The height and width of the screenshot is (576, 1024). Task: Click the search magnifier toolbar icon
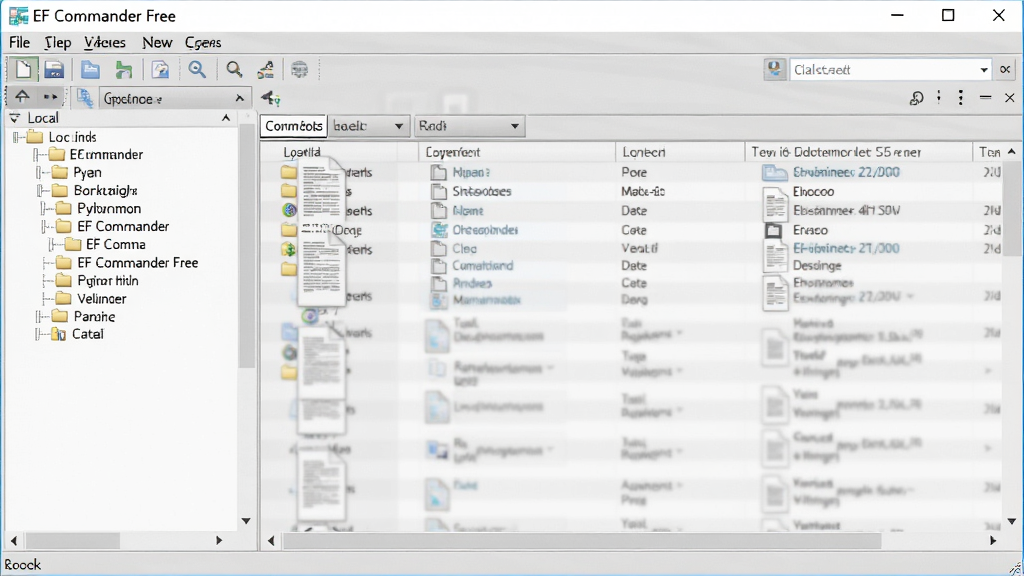point(234,69)
